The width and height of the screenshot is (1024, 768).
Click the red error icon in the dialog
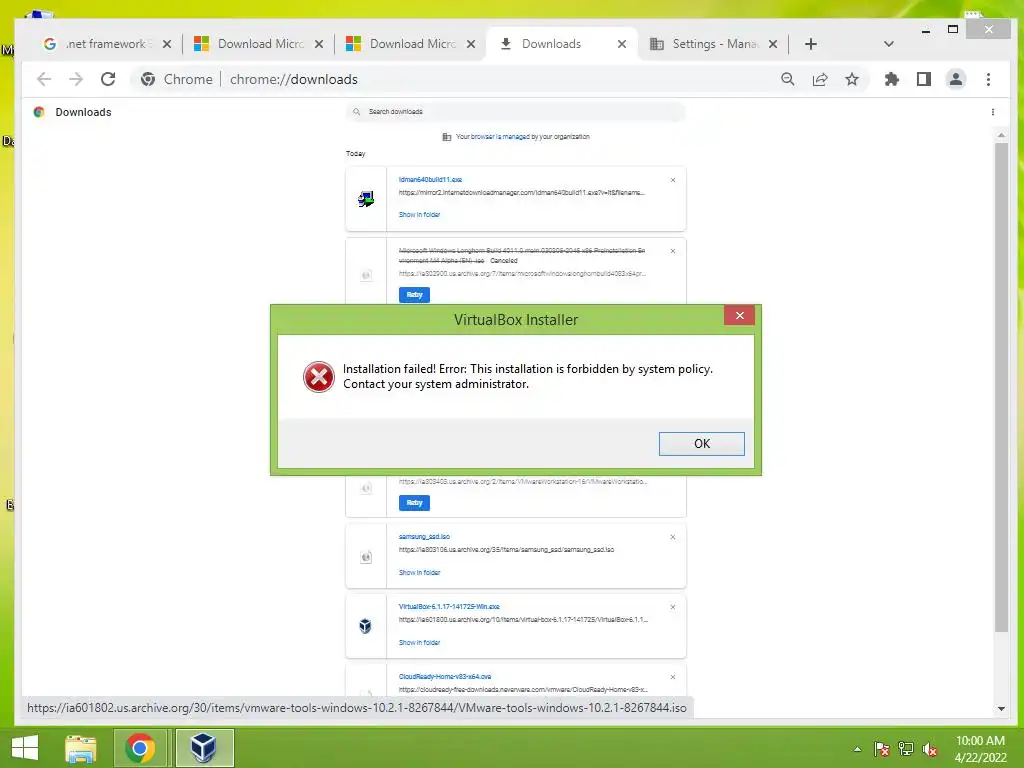[x=319, y=377]
